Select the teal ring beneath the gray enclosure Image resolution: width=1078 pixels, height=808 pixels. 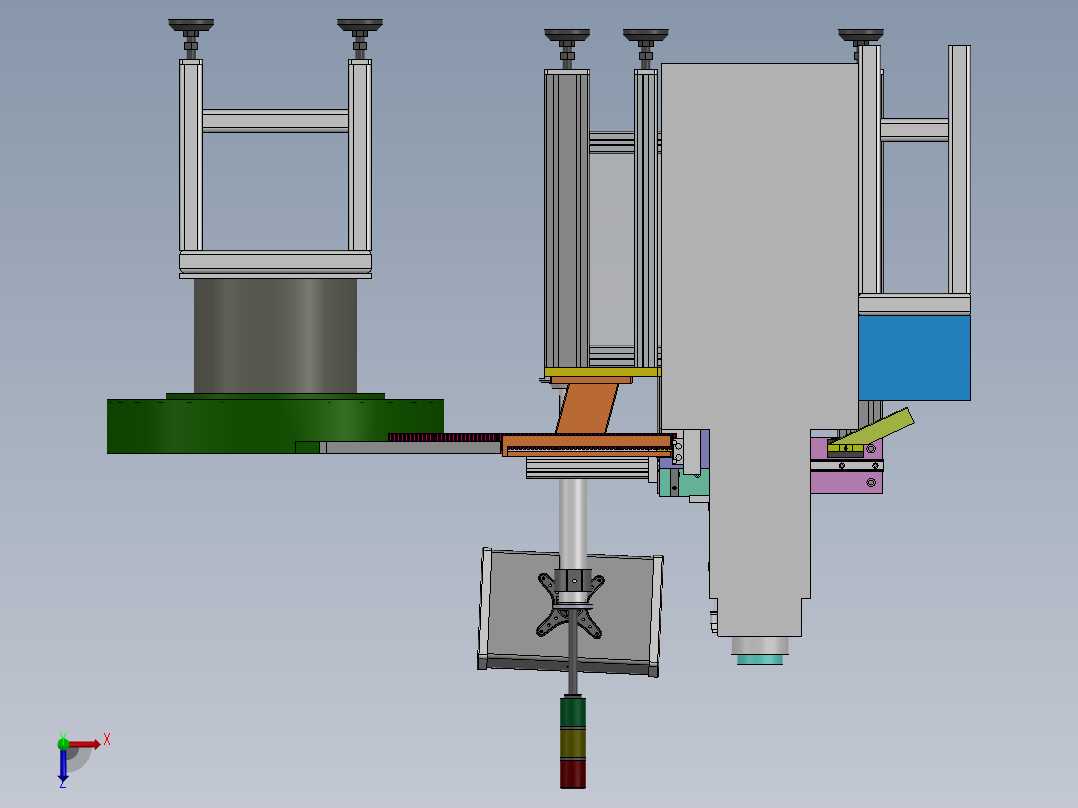click(x=760, y=660)
